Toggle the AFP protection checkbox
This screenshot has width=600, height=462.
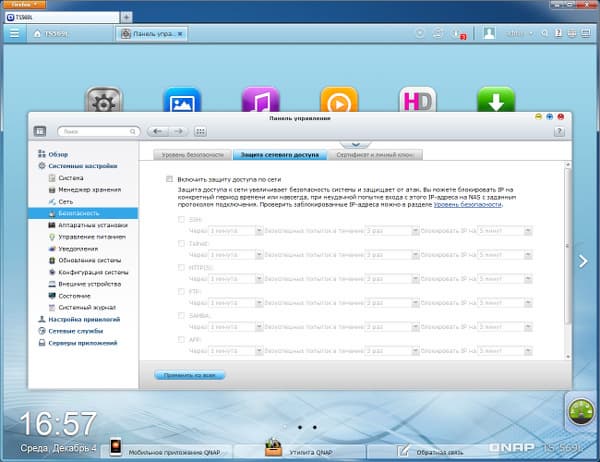(x=181, y=340)
